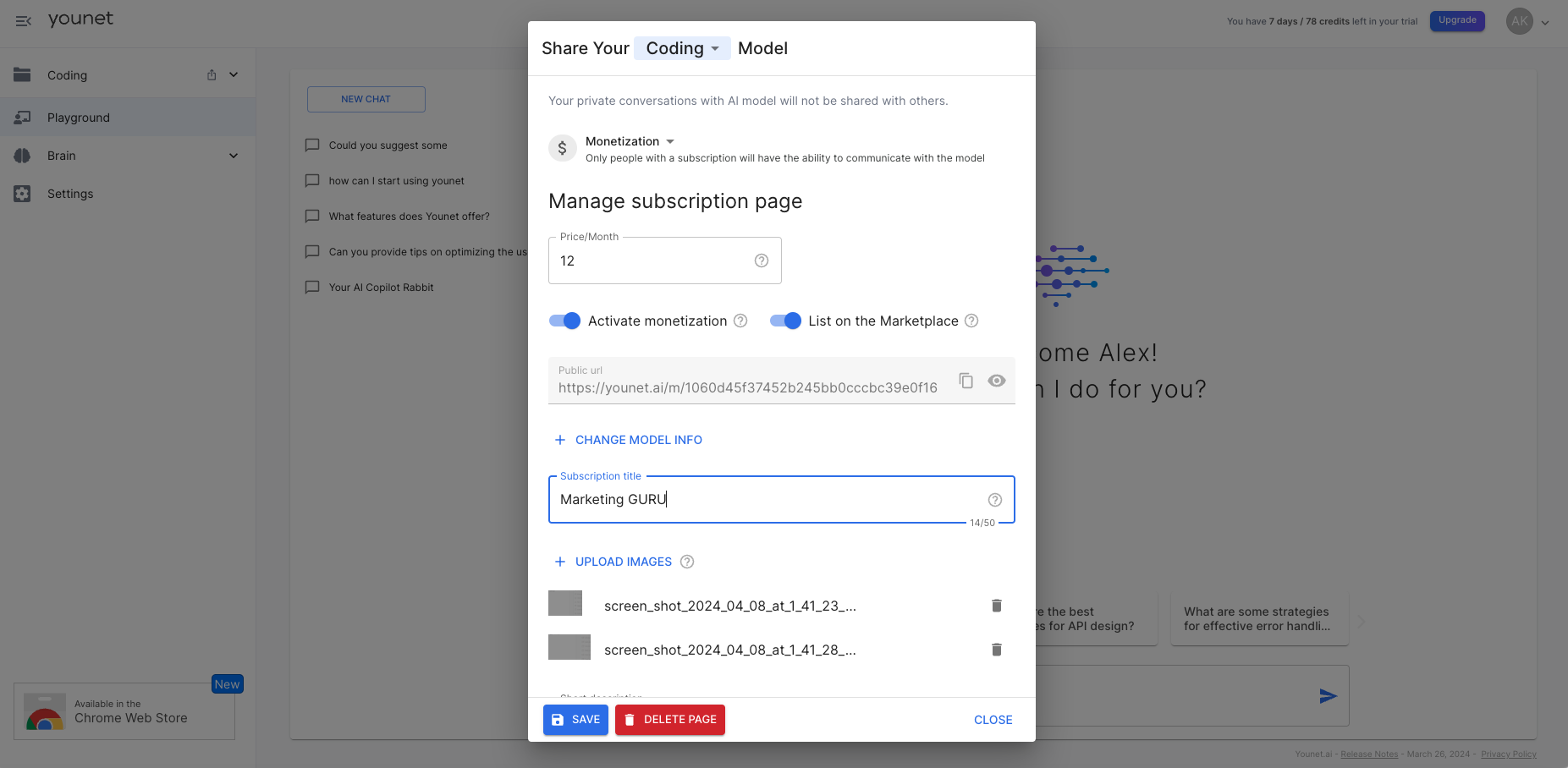Disable List on the Marketplace switch
This screenshot has width=1568, height=768.
tap(785, 321)
